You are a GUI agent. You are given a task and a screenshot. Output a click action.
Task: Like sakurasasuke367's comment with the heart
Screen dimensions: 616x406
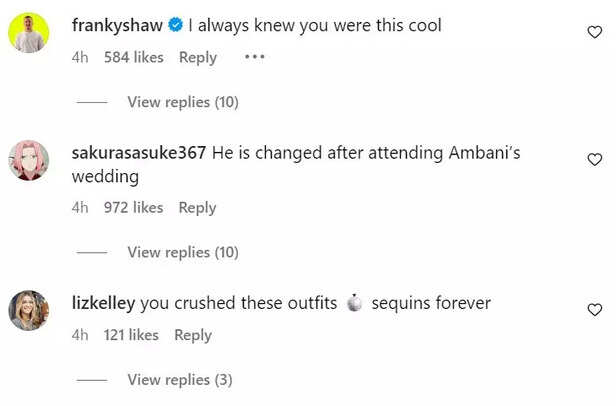click(594, 160)
